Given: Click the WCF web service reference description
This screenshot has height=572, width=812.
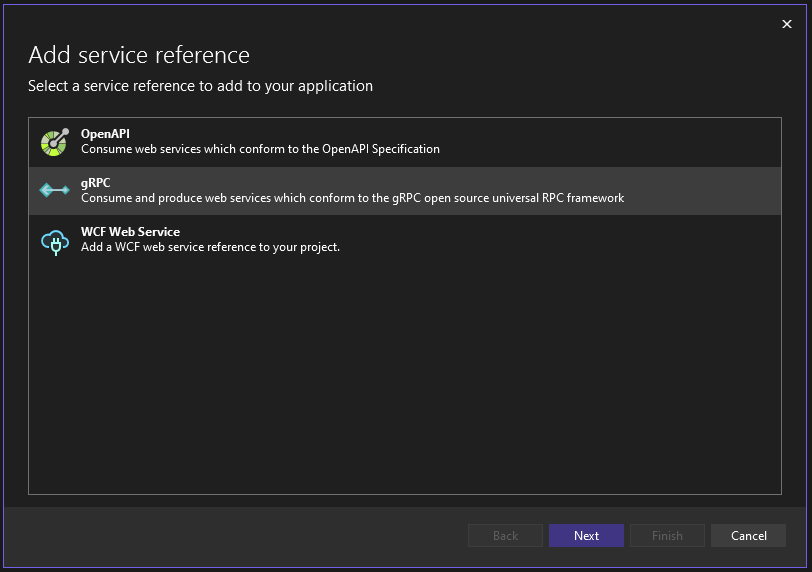Looking at the screenshot, I should coord(210,247).
